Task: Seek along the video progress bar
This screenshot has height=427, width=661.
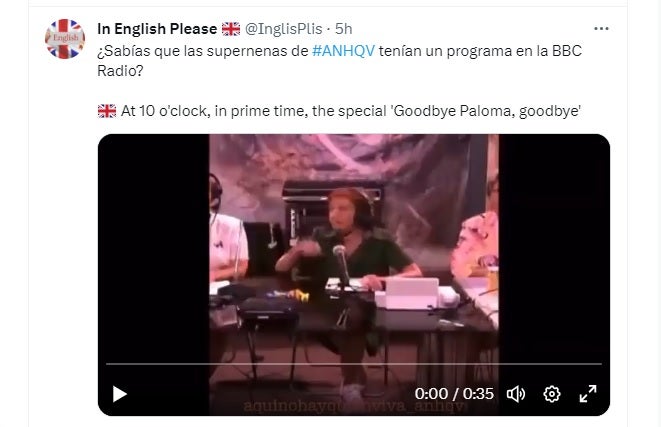Action: [x=354, y=363]
